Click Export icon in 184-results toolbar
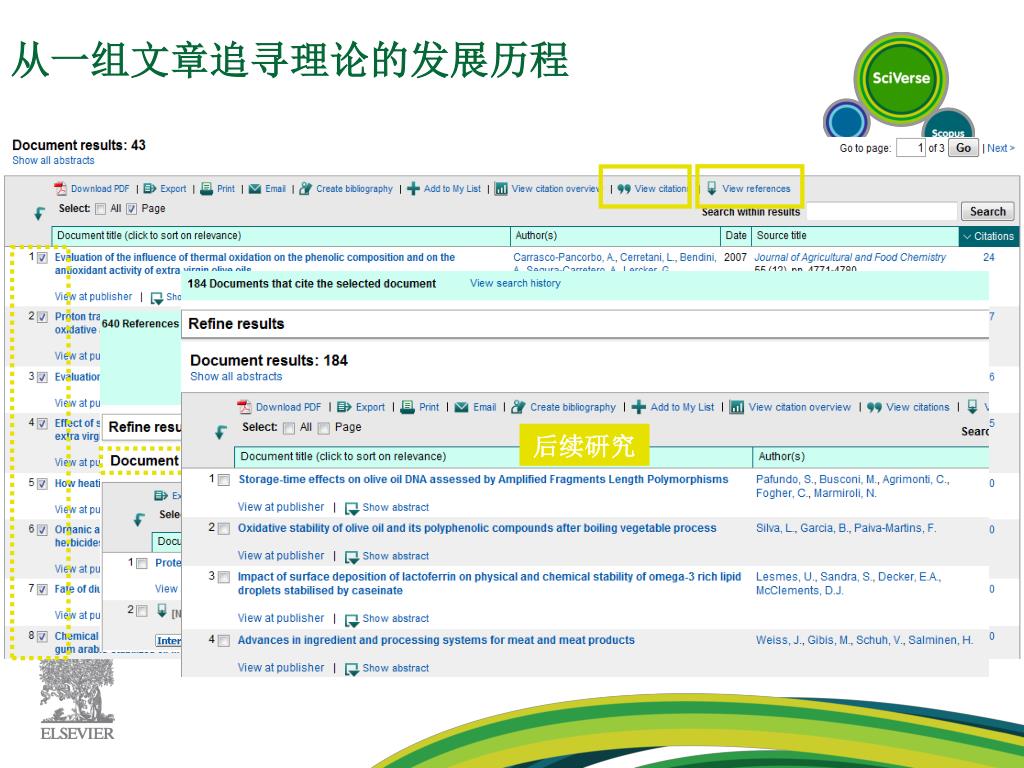 coord(344,407)
